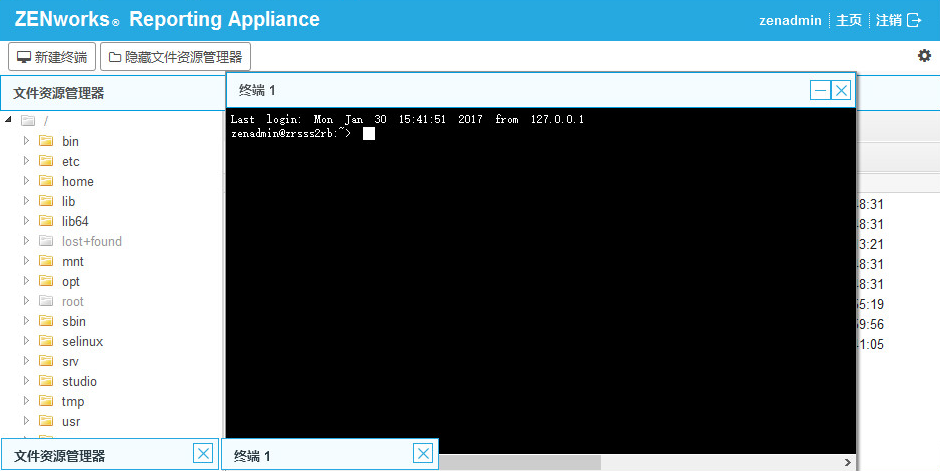Collapse the root / tree node
940x471 pixels.
[8, 120]
